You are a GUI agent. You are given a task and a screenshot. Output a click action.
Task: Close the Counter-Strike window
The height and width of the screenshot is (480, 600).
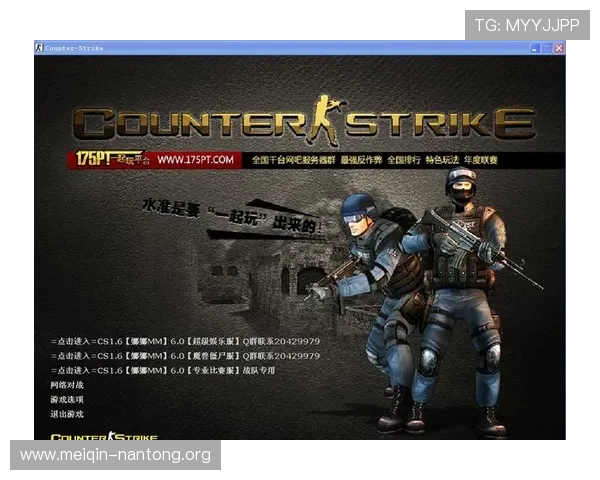point(559,47)
